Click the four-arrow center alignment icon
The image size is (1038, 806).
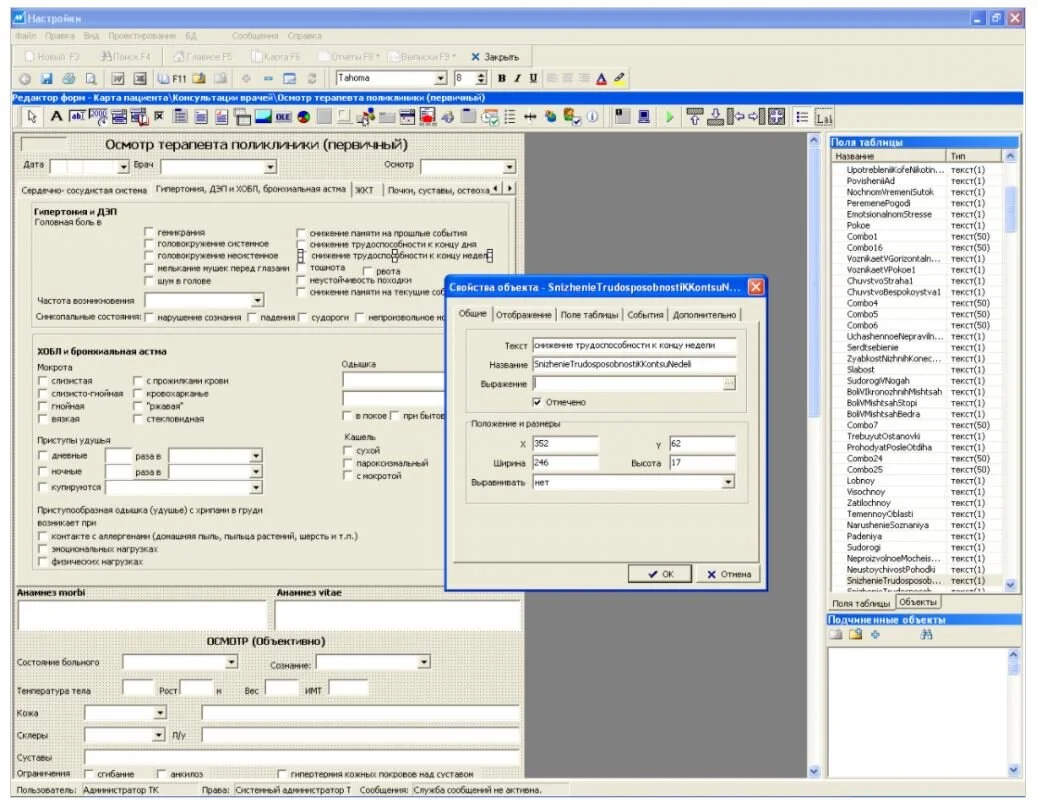point(777,117)
